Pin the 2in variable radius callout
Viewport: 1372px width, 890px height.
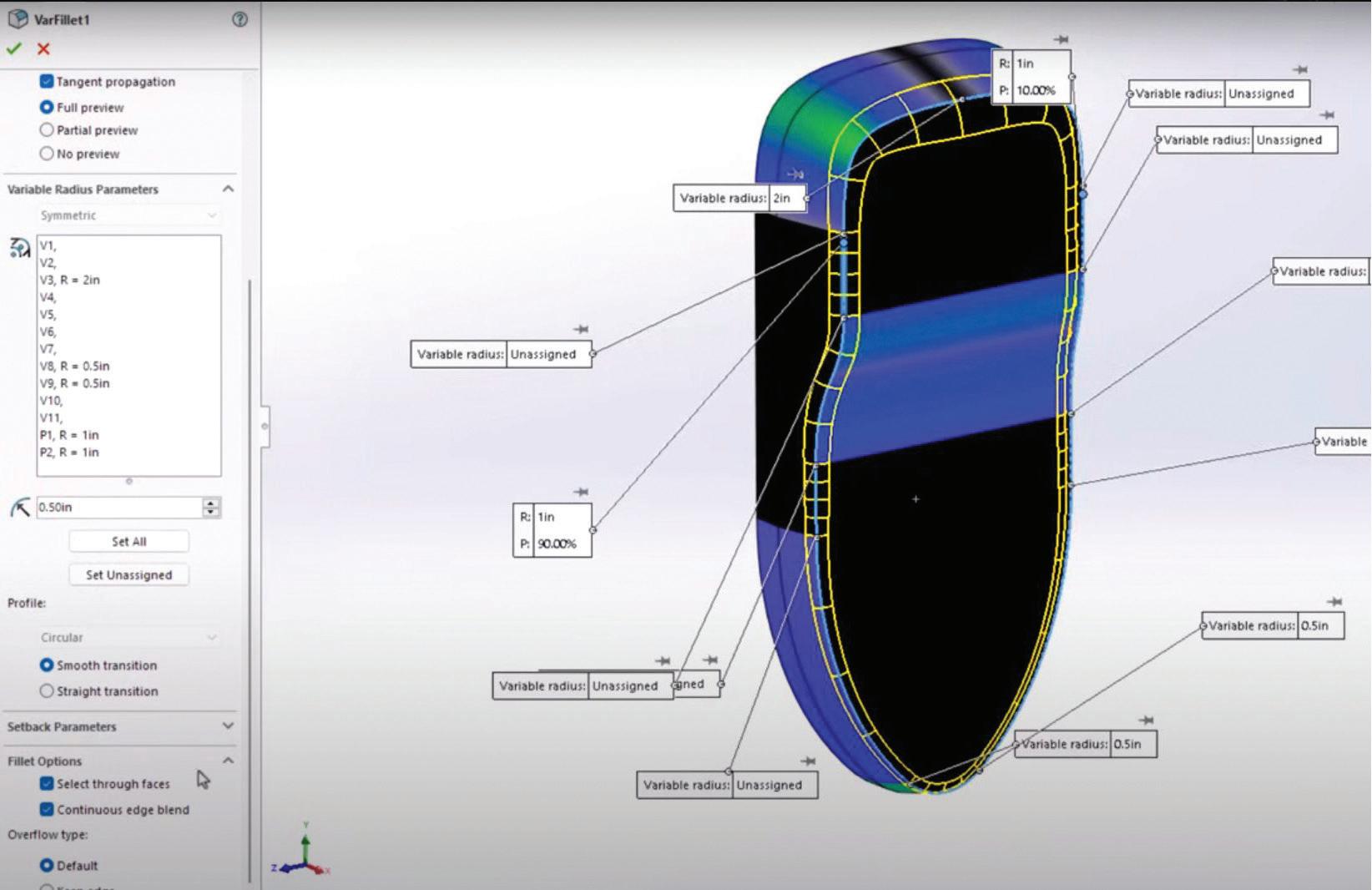[x=795, y=174]
